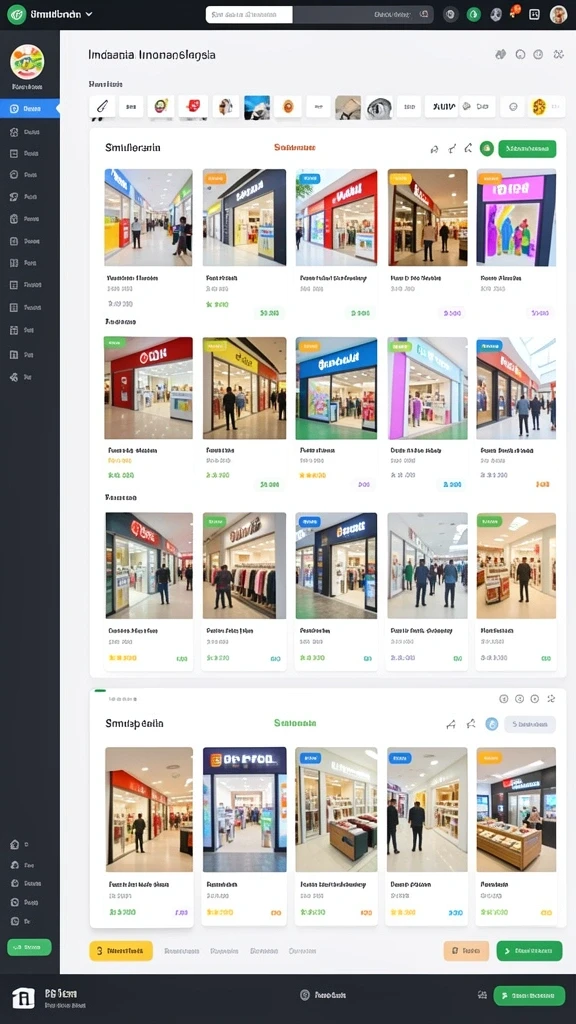Image resolution: width=576 pixels, height=1024 pixels.
Task: Click the green next arrow button at bottom
Action: [x=529, y=951]
